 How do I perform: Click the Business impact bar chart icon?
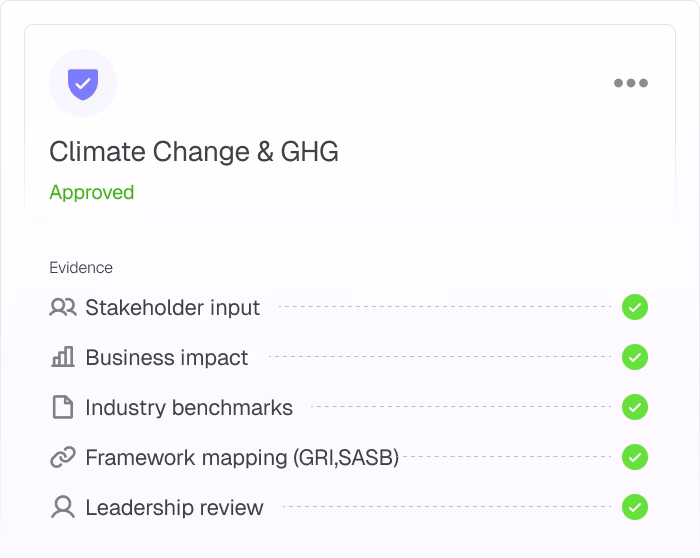click(x=63, y=358)
